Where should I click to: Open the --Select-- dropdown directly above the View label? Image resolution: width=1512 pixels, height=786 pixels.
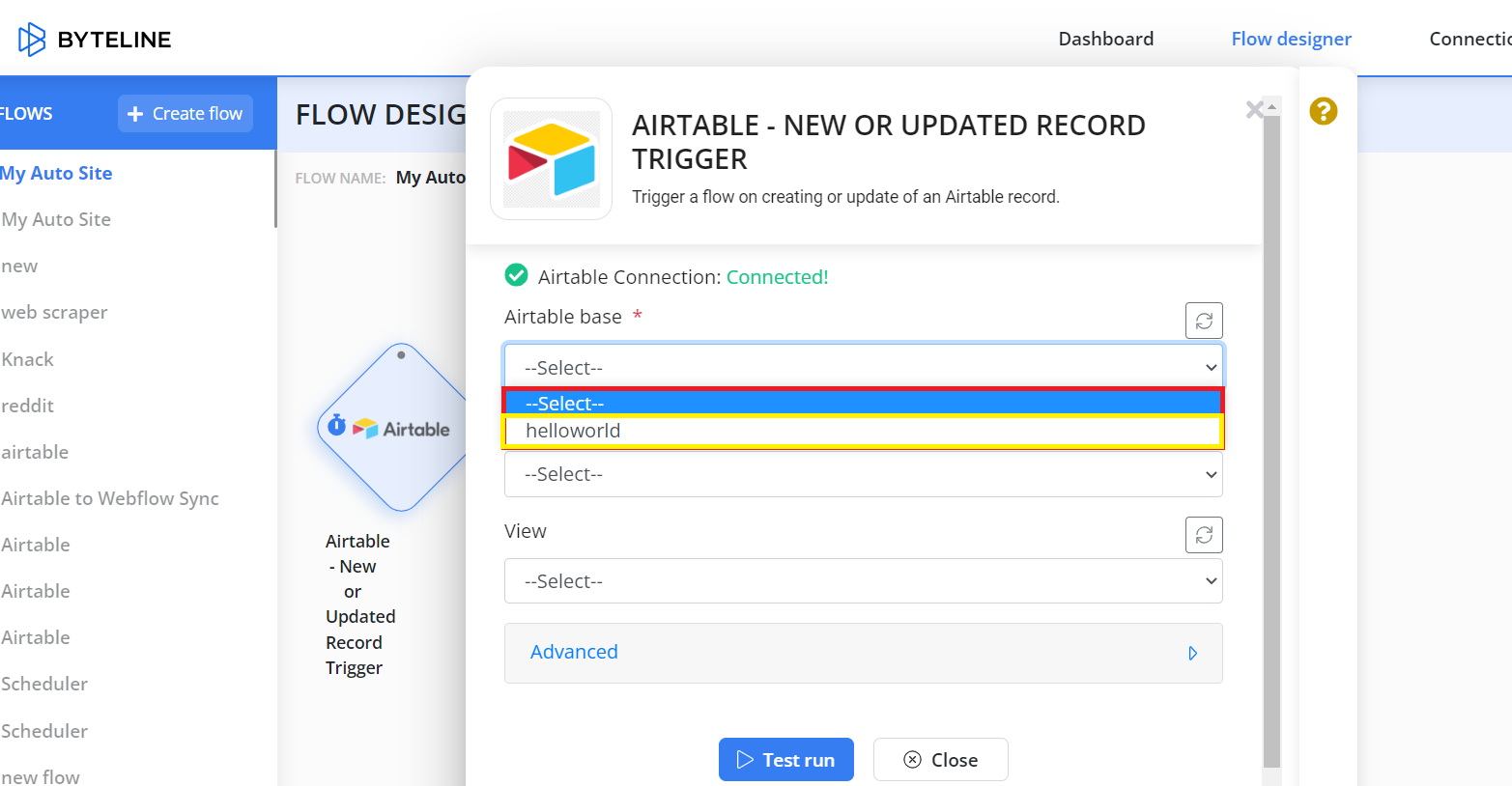coord(864,474)
